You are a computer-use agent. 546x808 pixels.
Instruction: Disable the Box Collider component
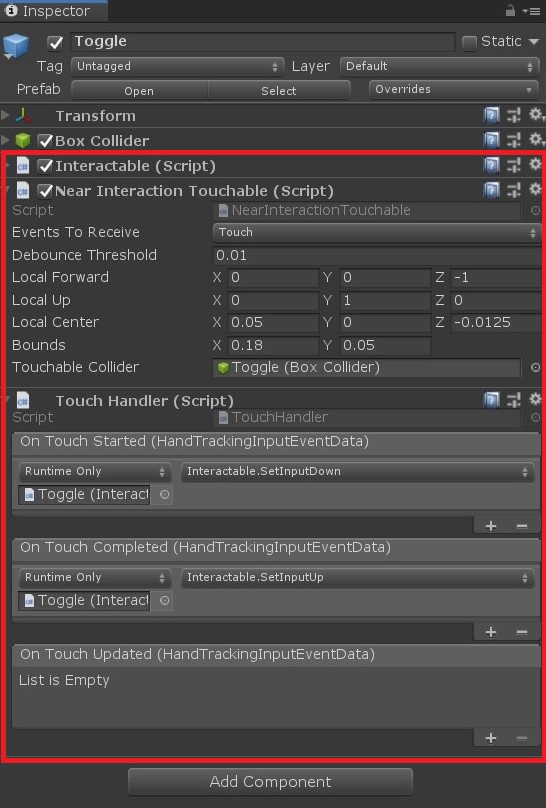[x=45, y=141]
